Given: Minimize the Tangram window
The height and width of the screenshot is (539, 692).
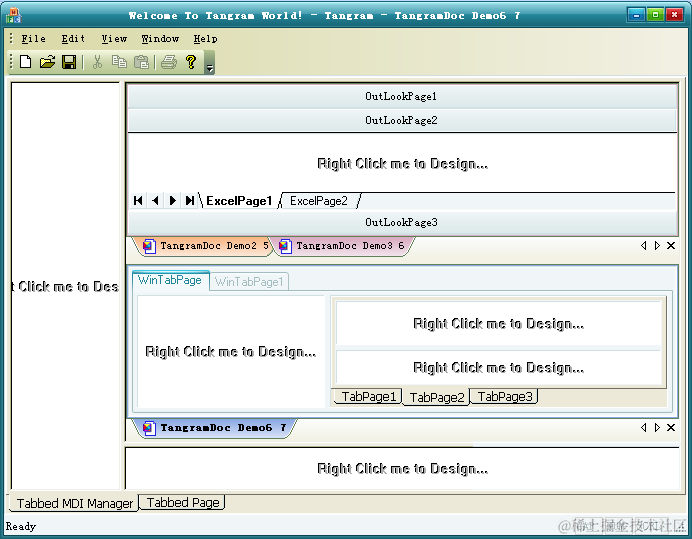Looking at the screenshot, I should point(636,15).
